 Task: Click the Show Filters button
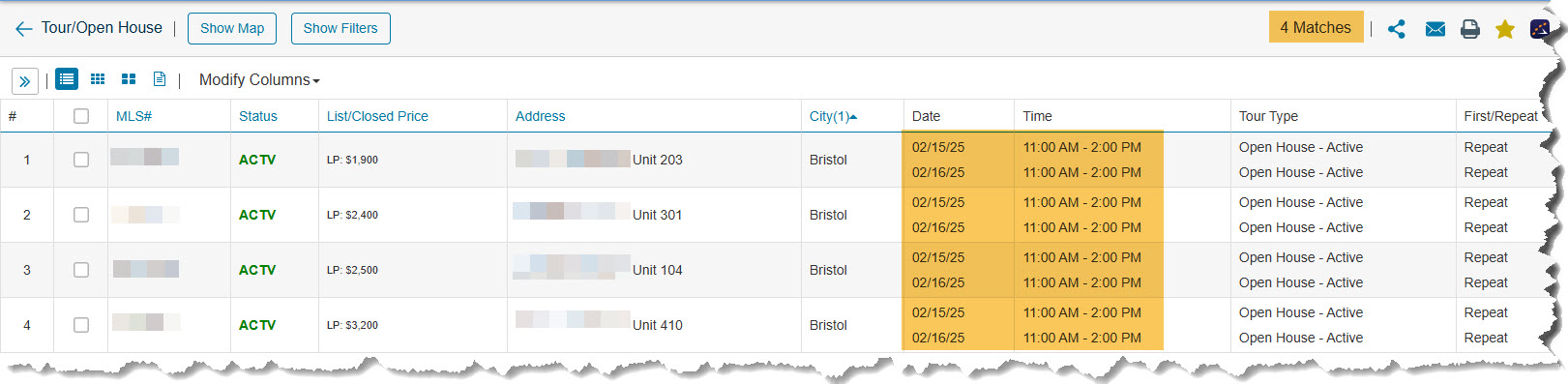[340, 28]
